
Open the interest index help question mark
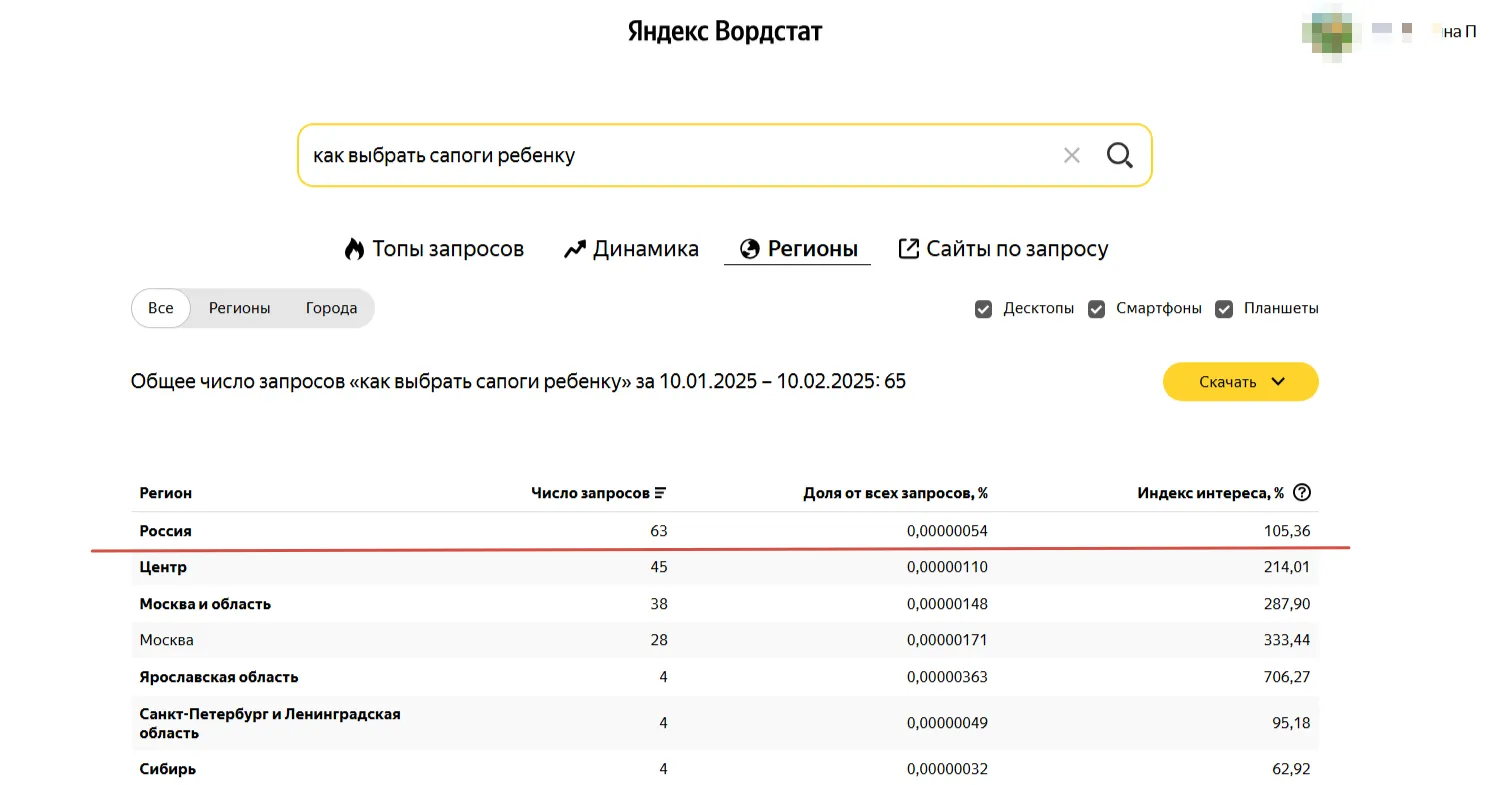pyautogui.click(x=1302, y=492)
